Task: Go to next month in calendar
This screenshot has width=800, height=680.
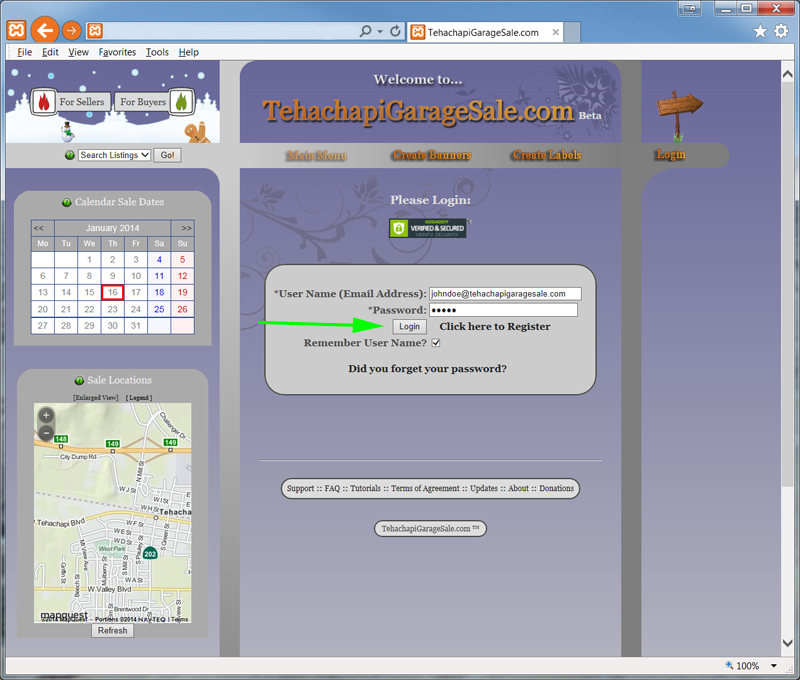Action: tap(187, 228)
